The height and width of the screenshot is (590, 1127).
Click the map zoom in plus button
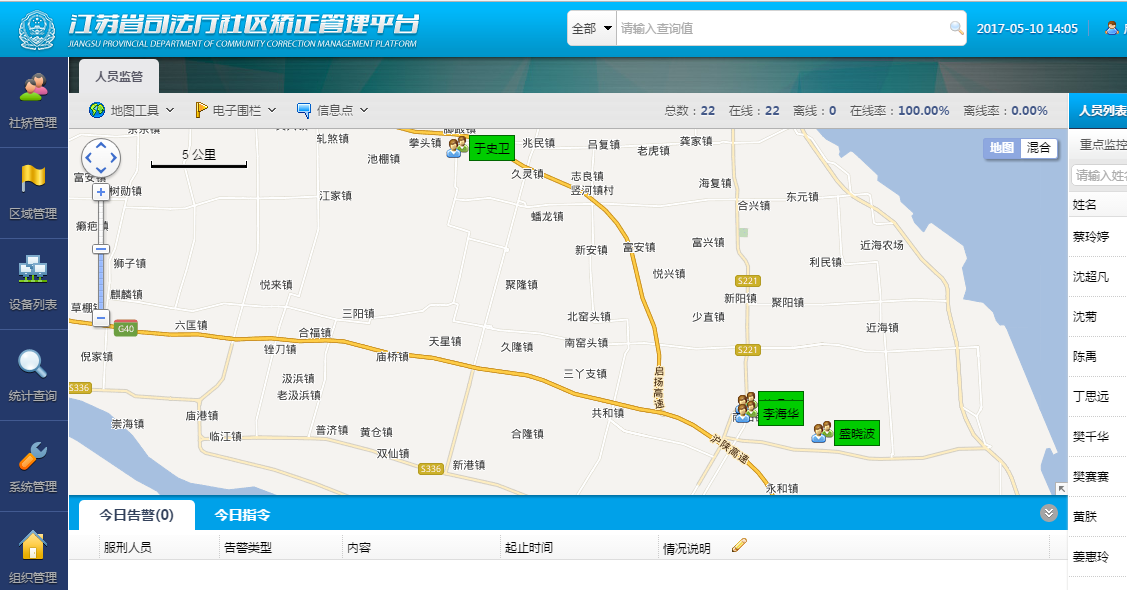101,192
